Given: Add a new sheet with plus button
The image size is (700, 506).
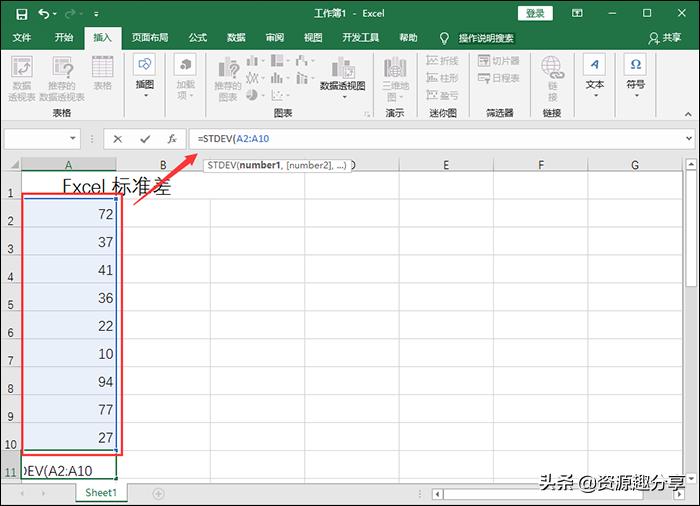Looking at the screenshot, I should tap(158, 493).
